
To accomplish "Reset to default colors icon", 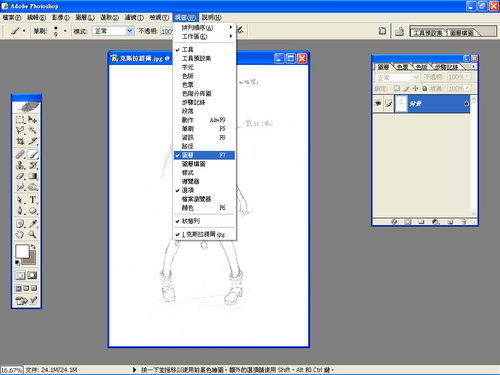I will pos(17,263).
